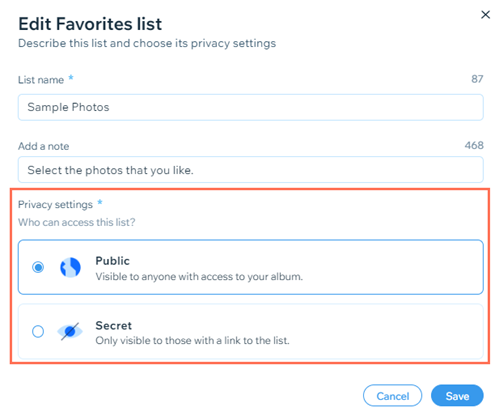This screenshot has width=499, height=412.
Task: Click the 'Only visible to those with a link' text
Action: pyautogui.click(x=192, y=341)
